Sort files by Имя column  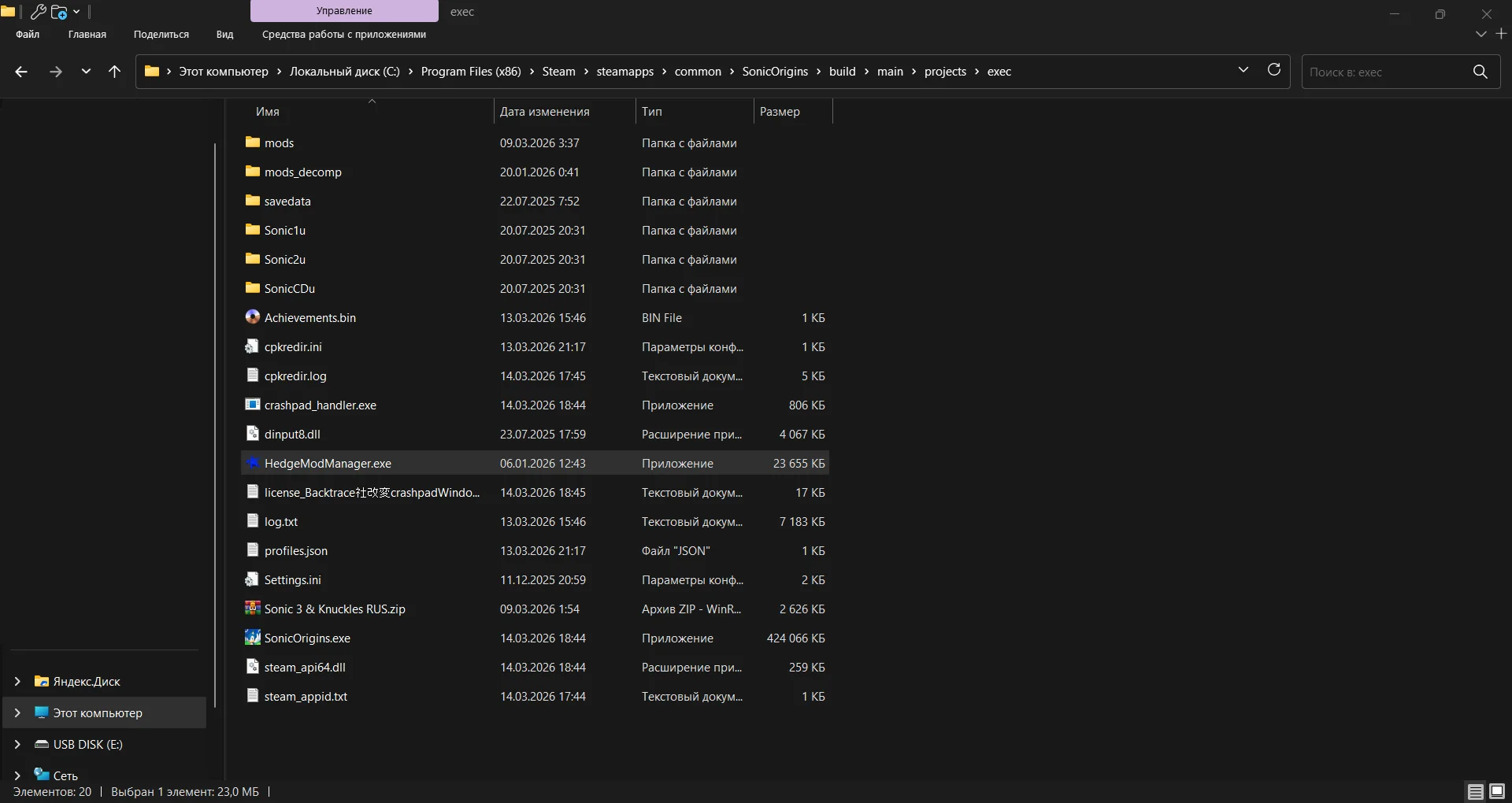(x=268, y=112)
